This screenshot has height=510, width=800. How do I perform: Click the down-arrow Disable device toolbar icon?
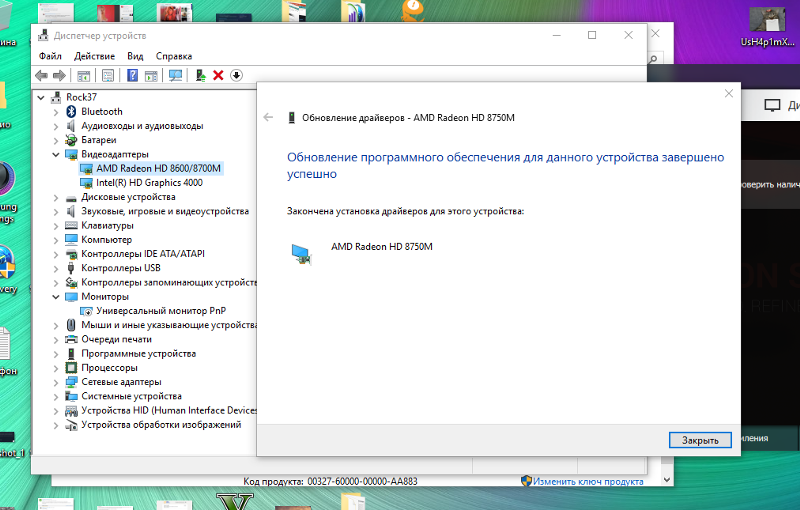tap(236, 75)
